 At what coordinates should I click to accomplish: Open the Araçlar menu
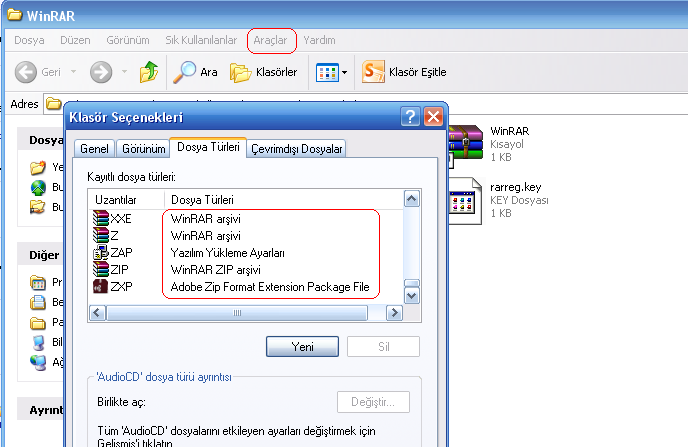click(x=270, y=40)
